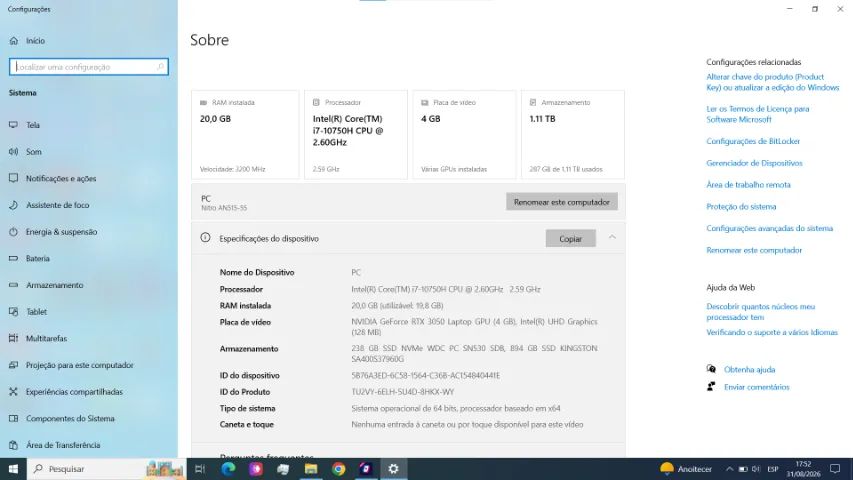This screenshot has width=853, height=480.
Task: Open the Armazenamento 1.11 TB card
Action: [x=573, y=134]
